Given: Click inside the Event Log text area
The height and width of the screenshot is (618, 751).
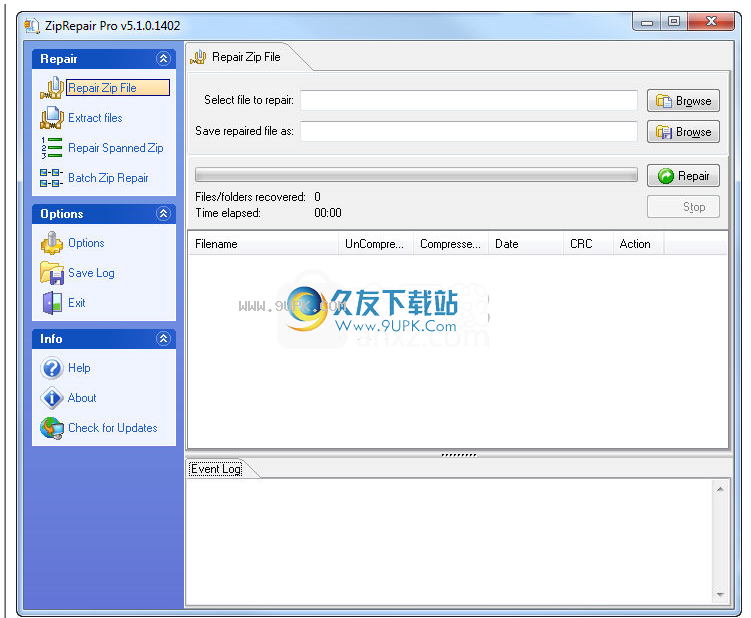Looking at the screenshot, I should point(449,541).
